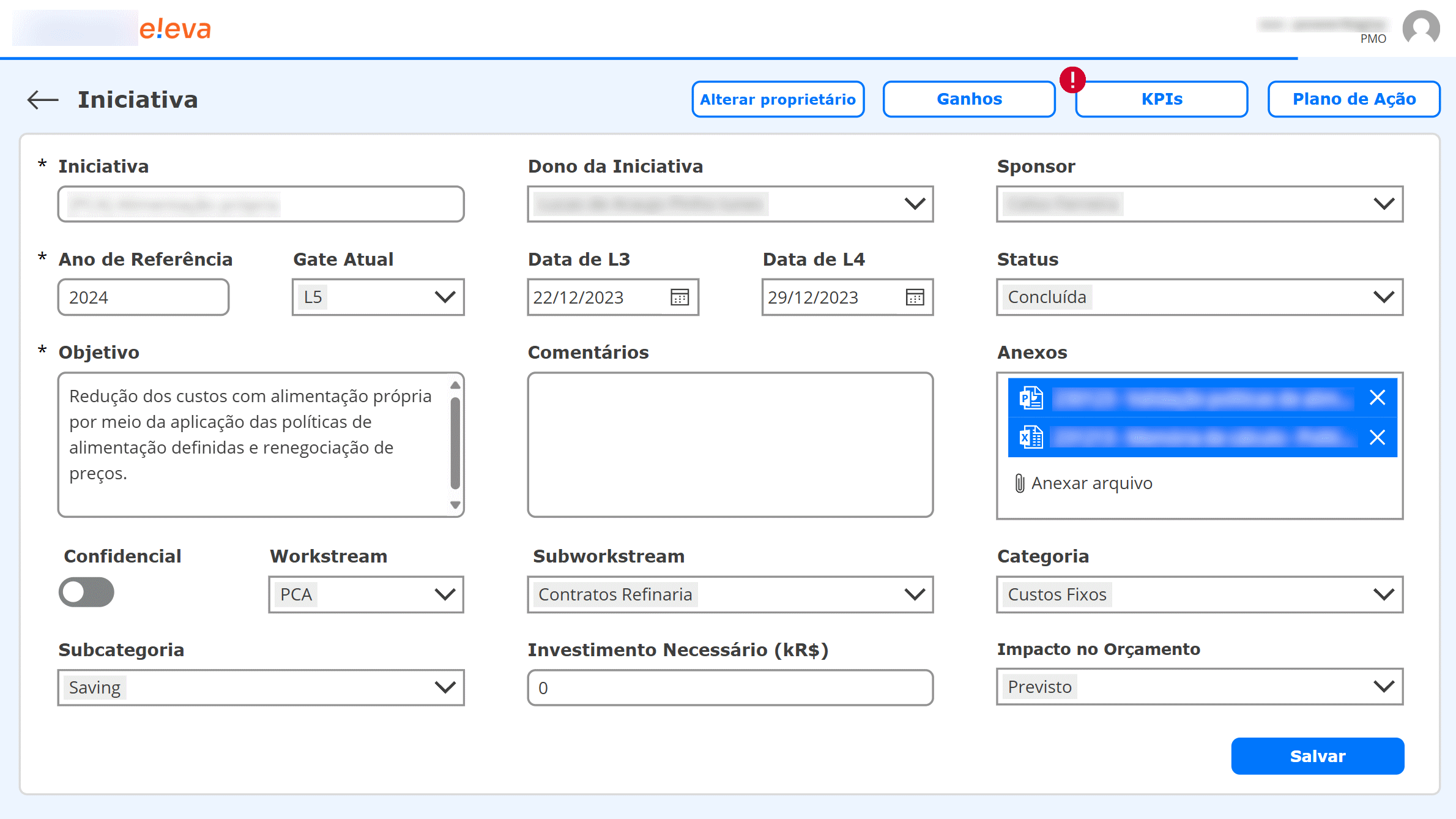Viewport: 1456px width, 819px height.
Task: Remove the Excel attachment with its X
Action: click(1378, 438)
